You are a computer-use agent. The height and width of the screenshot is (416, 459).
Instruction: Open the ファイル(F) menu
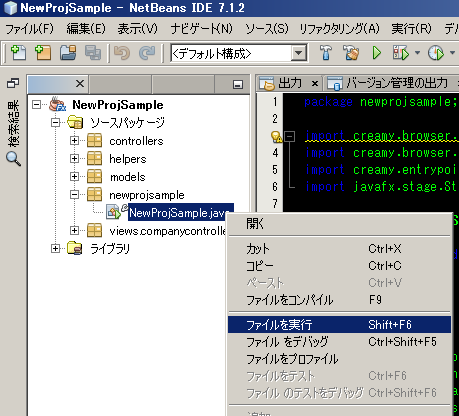pos(29,29)
